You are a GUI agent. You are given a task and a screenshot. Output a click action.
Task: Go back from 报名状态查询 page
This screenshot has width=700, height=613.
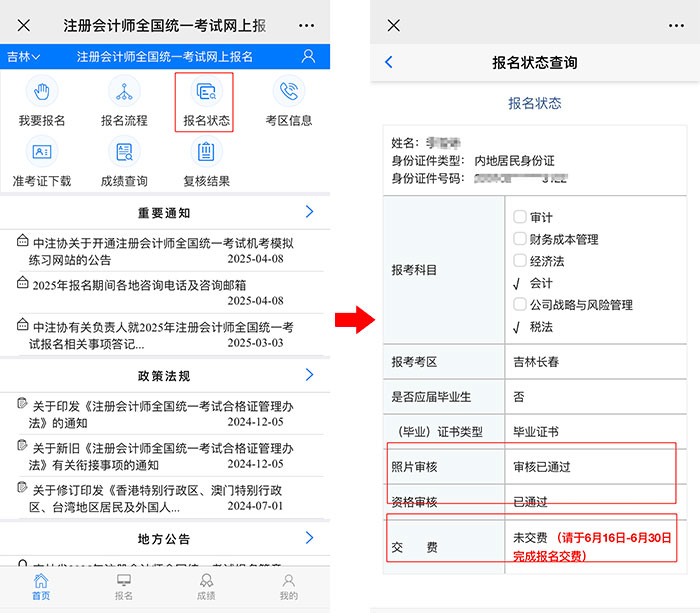(x=389, y=62)
